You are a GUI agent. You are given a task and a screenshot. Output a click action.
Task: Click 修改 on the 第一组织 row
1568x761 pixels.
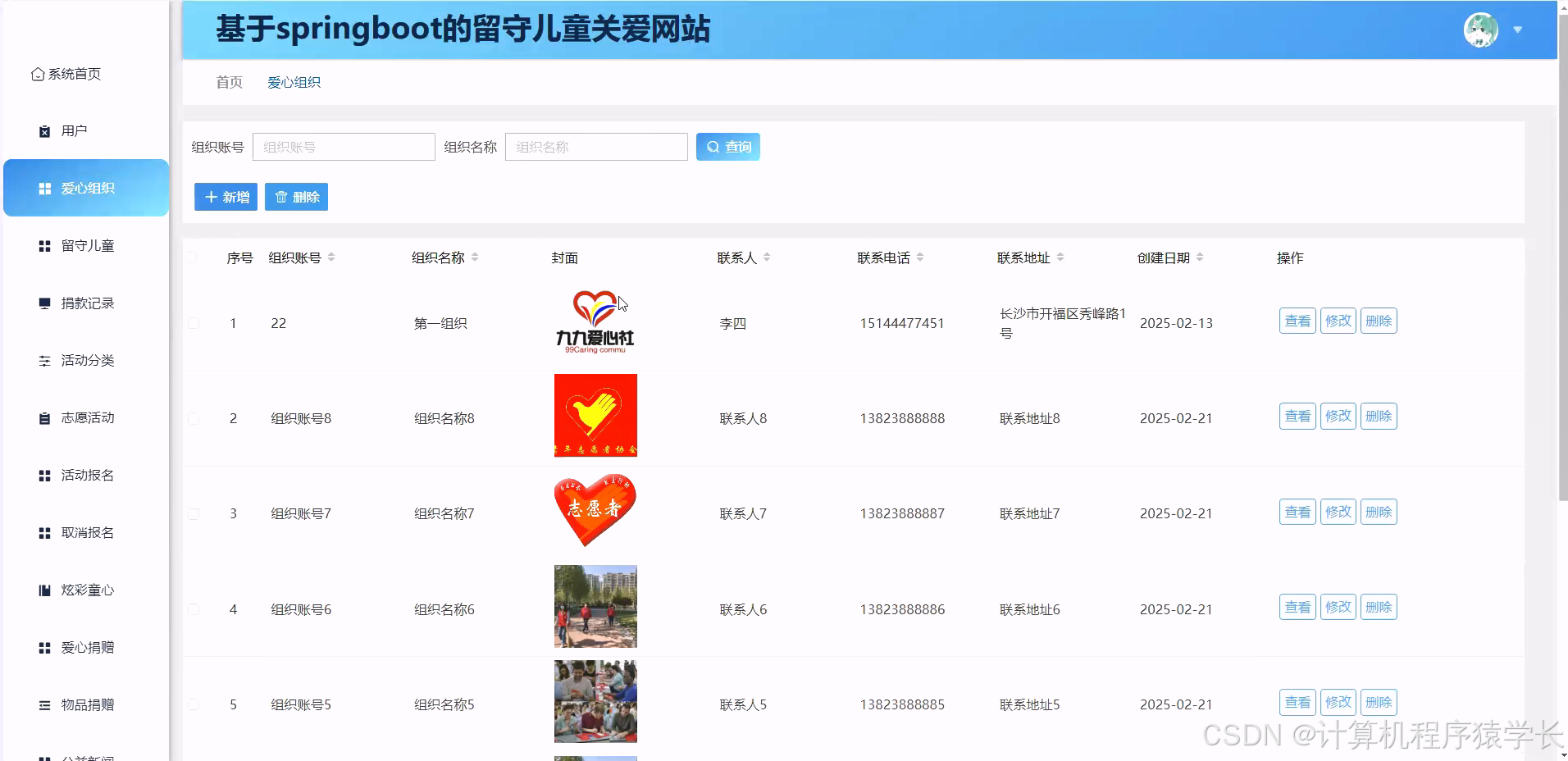1338,321
